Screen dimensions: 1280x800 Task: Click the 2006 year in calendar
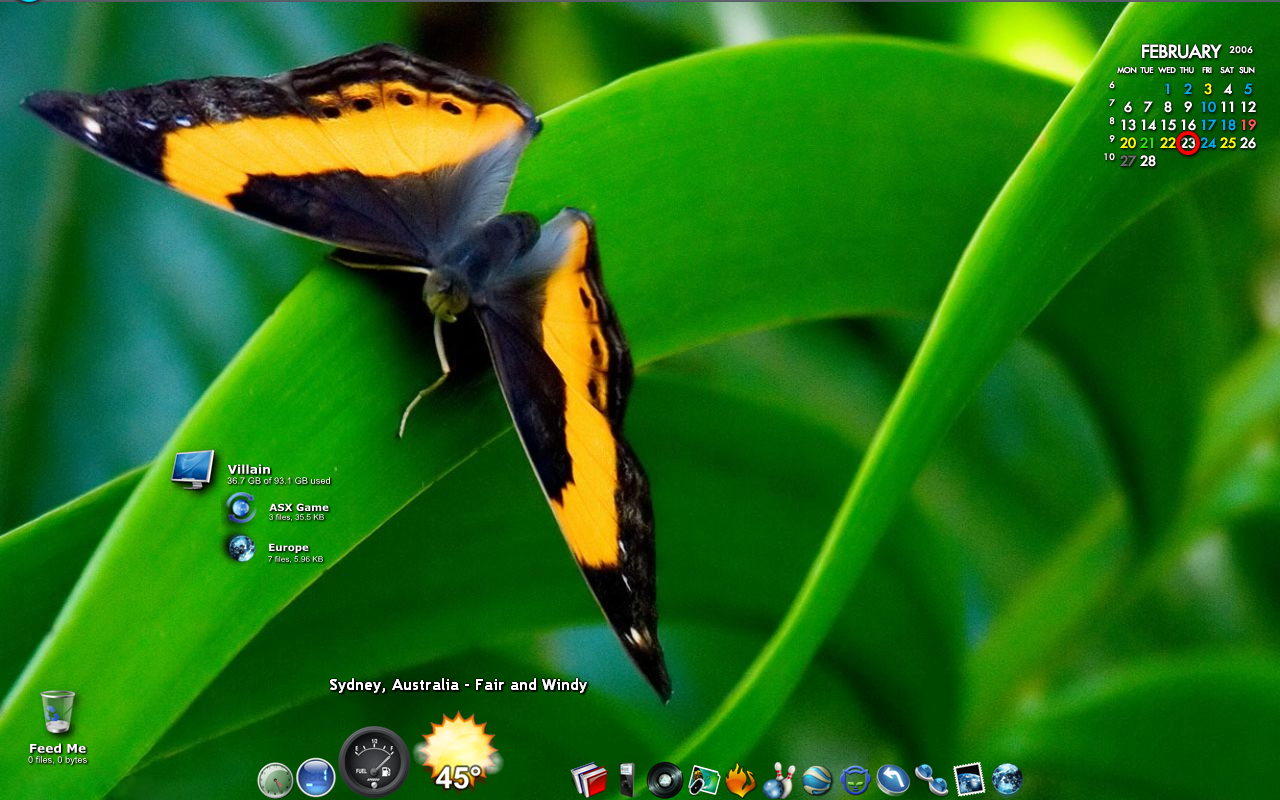click(1241, 49)
